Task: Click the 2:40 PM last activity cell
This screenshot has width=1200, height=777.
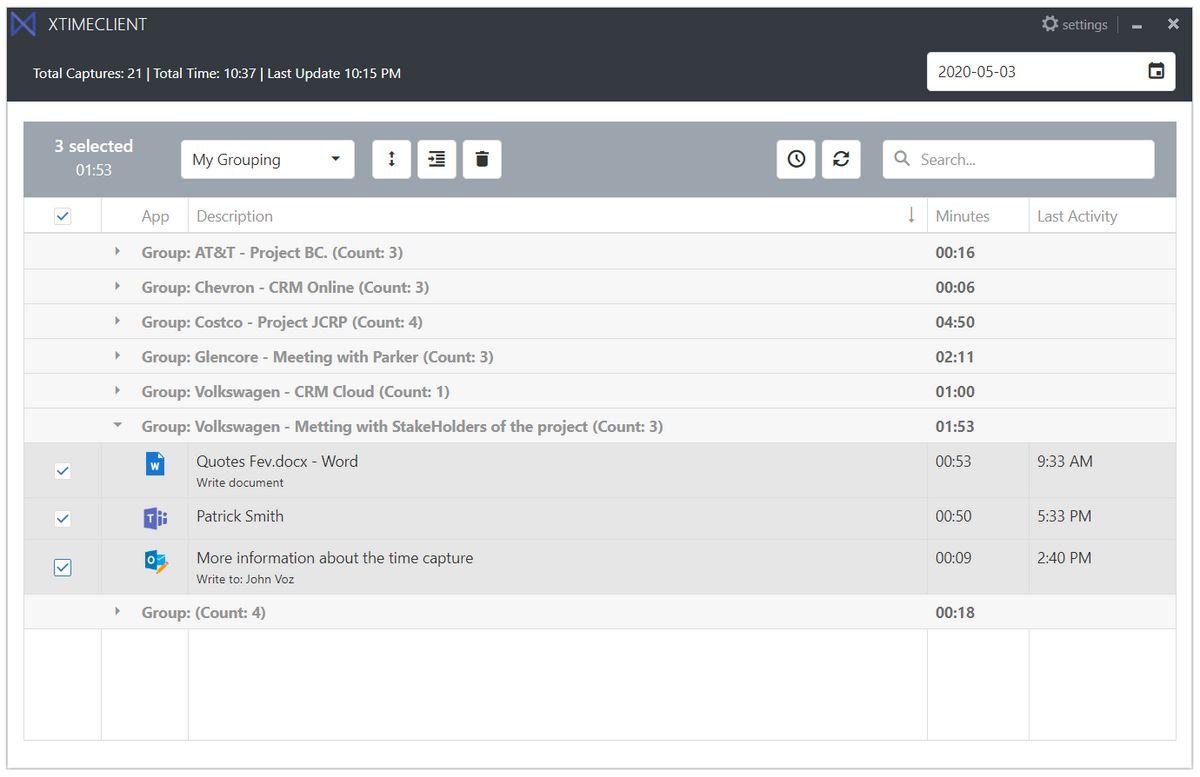Action: (x=1064, y=558)
